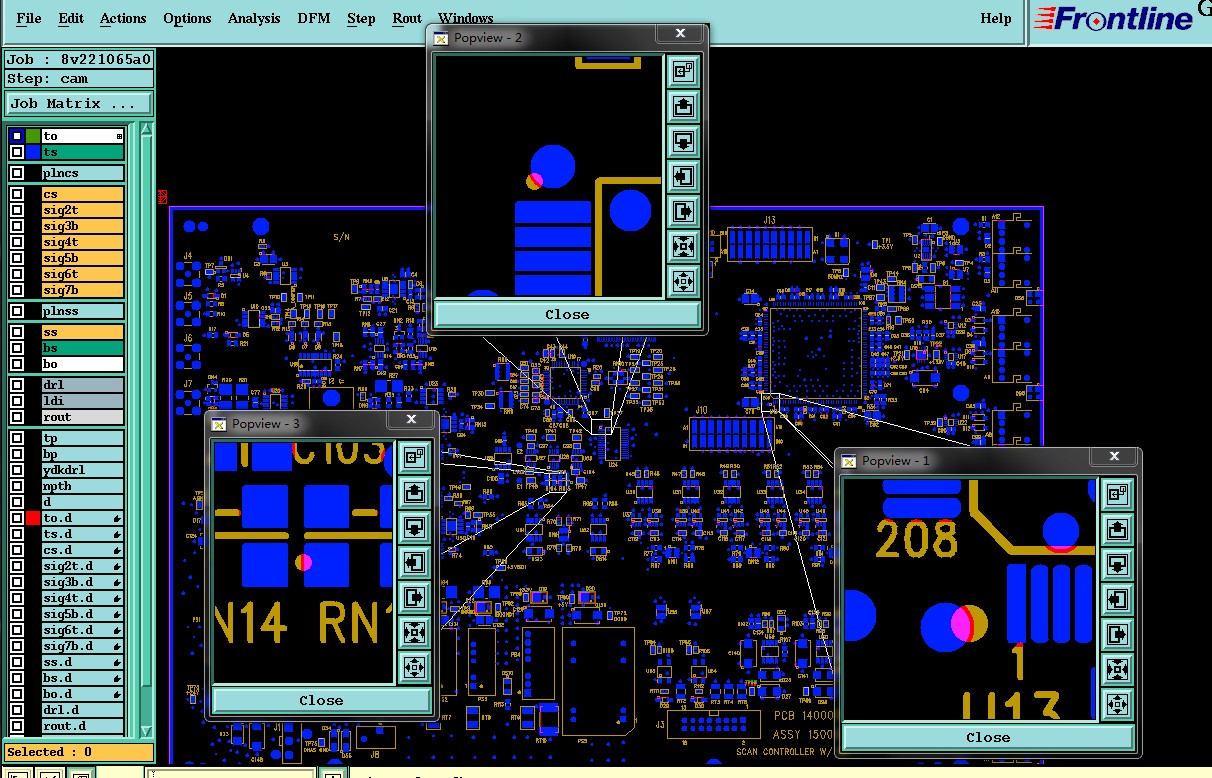Click outward-arrows zoom icon in Popview - 3
1212x778 pixels.
click(413, 667)
